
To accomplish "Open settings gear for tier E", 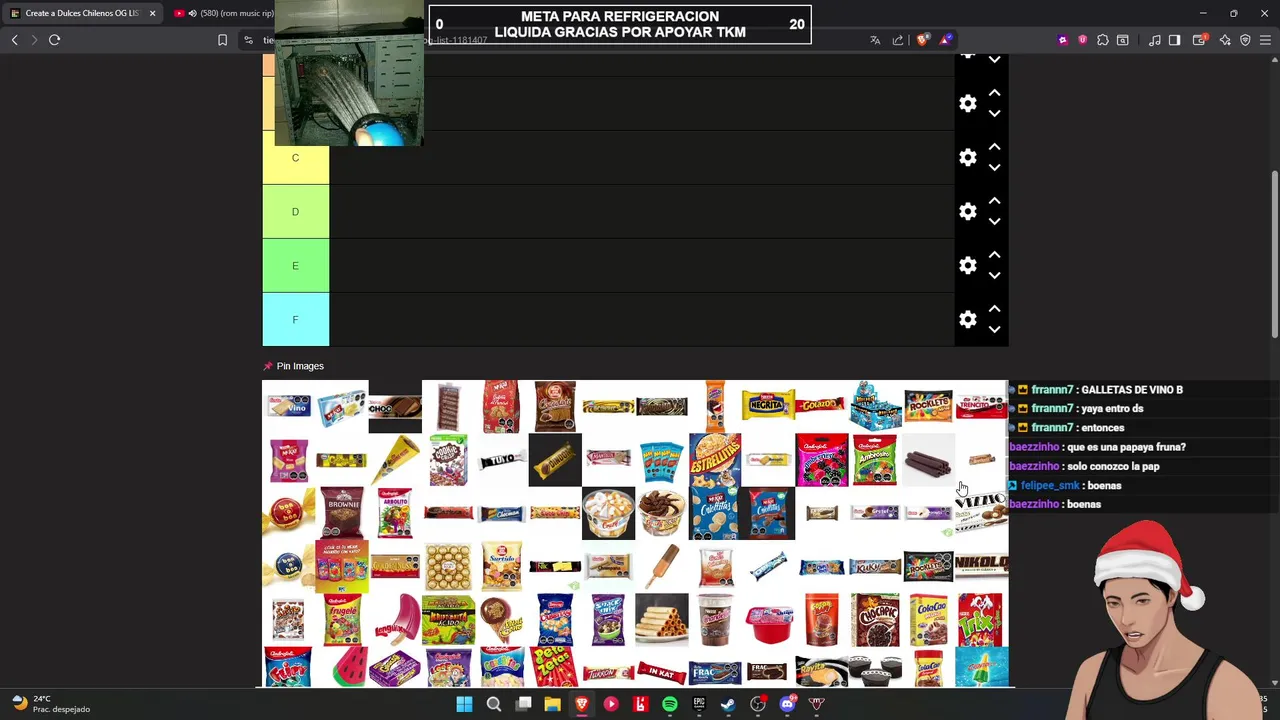I will click(x=967, y=266).
